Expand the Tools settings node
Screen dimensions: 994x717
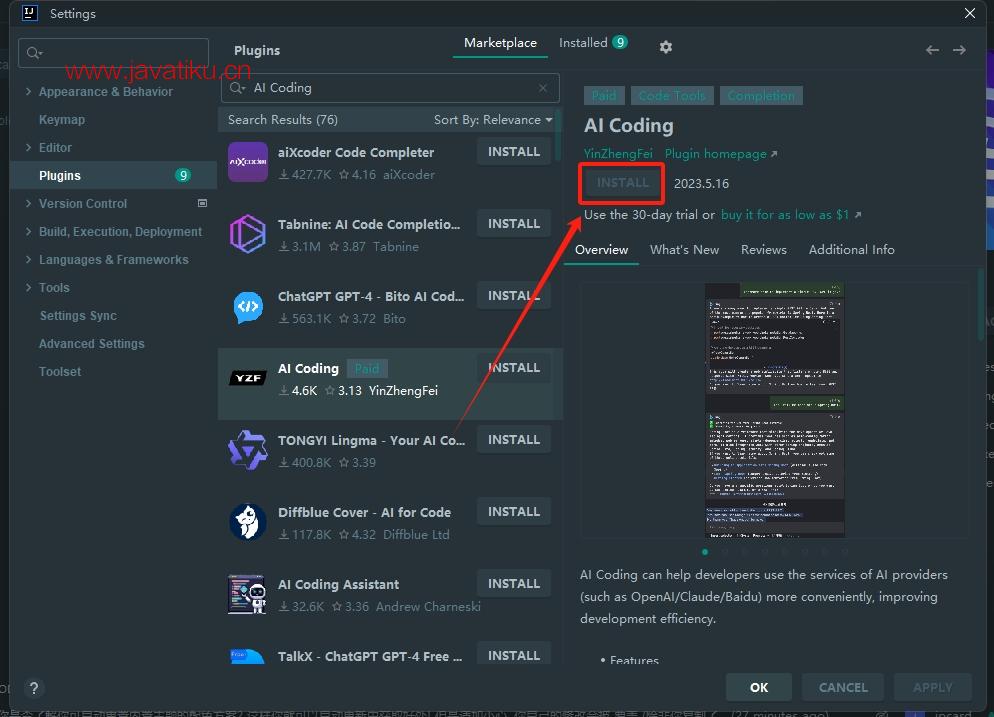[29, 287]
